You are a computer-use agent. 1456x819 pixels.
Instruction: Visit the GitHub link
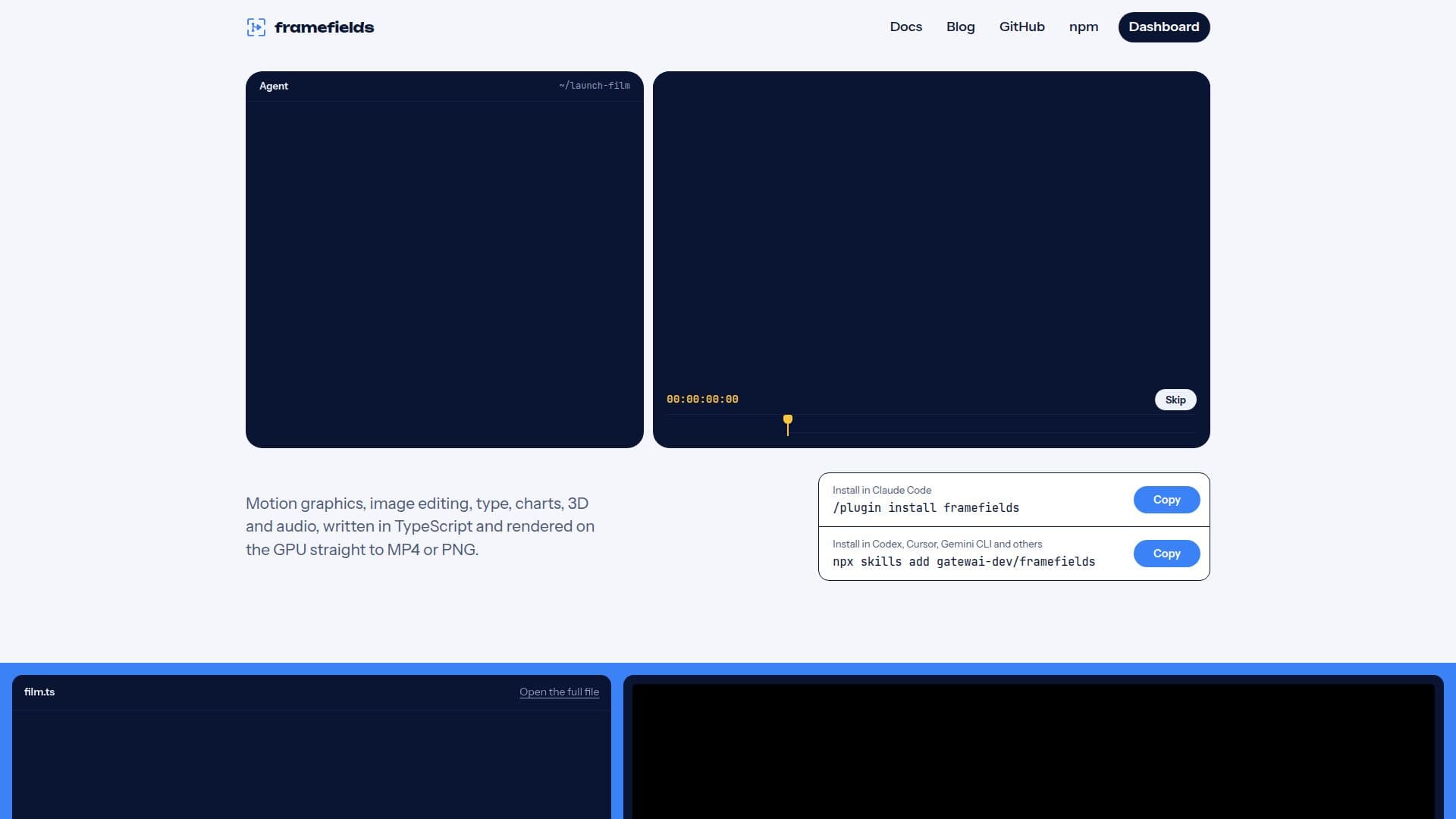(1021, 27)
